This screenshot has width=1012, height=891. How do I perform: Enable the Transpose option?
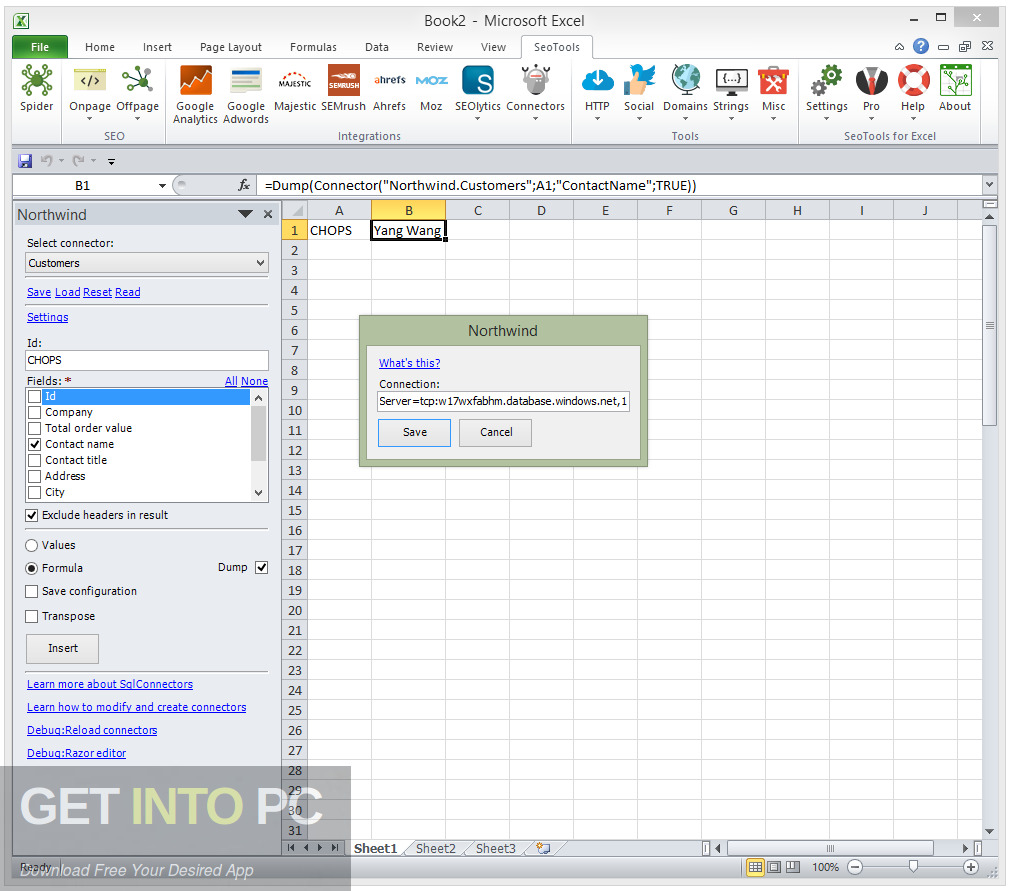click(32, 617)
